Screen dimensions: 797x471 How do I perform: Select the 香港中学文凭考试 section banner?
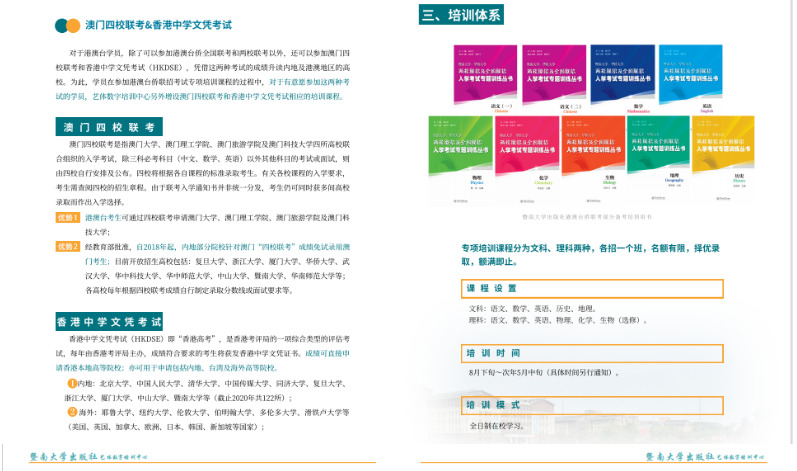pos(109,322)
